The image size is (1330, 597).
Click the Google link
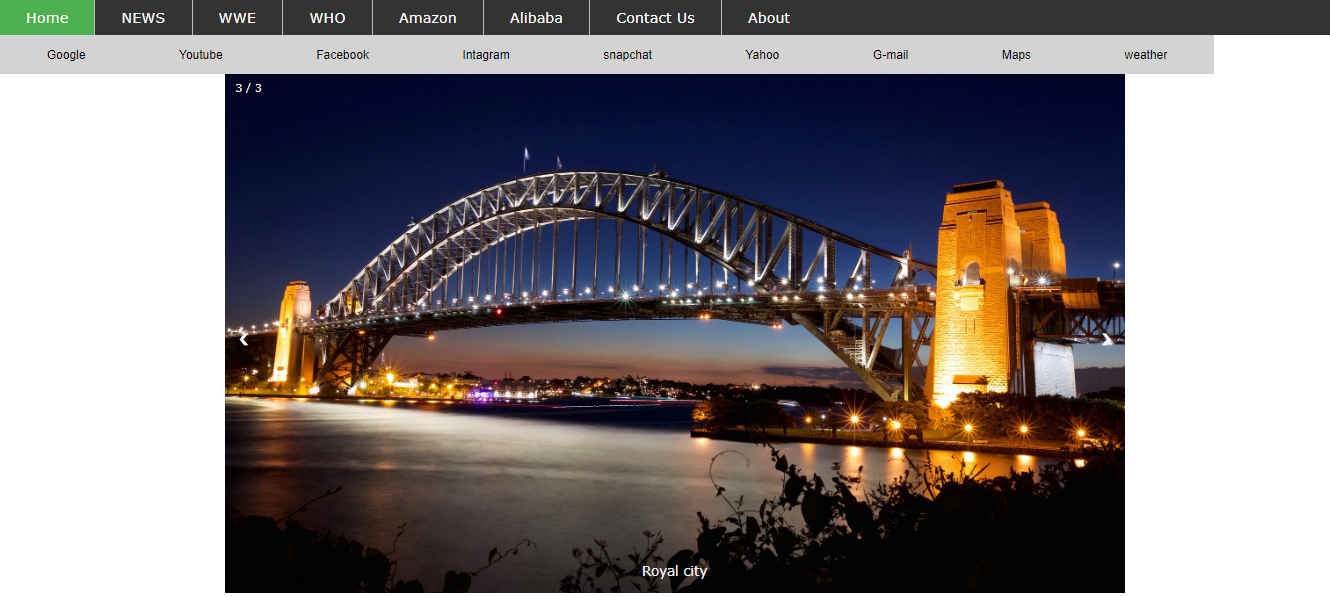pyautogui.click(x=66, y=55)
